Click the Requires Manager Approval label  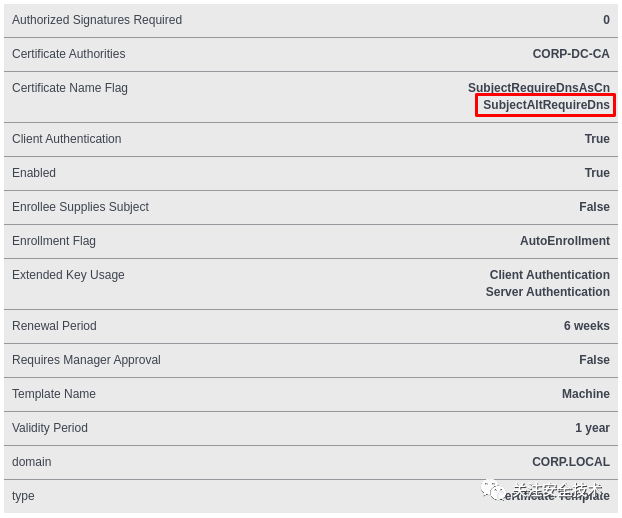coord(86,360)
